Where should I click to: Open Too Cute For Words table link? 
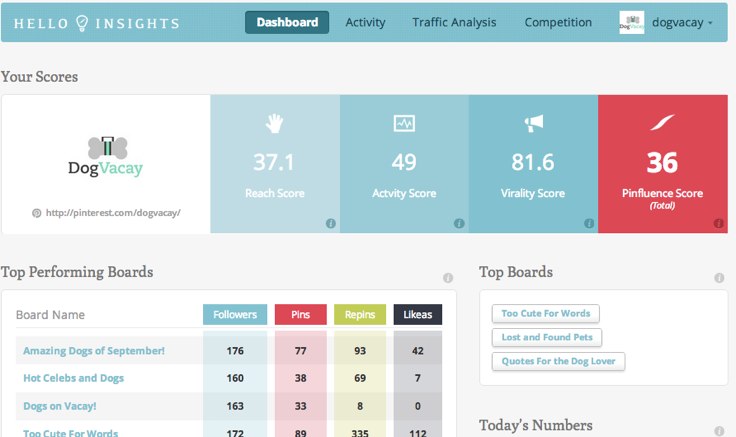tap(70, 432)
